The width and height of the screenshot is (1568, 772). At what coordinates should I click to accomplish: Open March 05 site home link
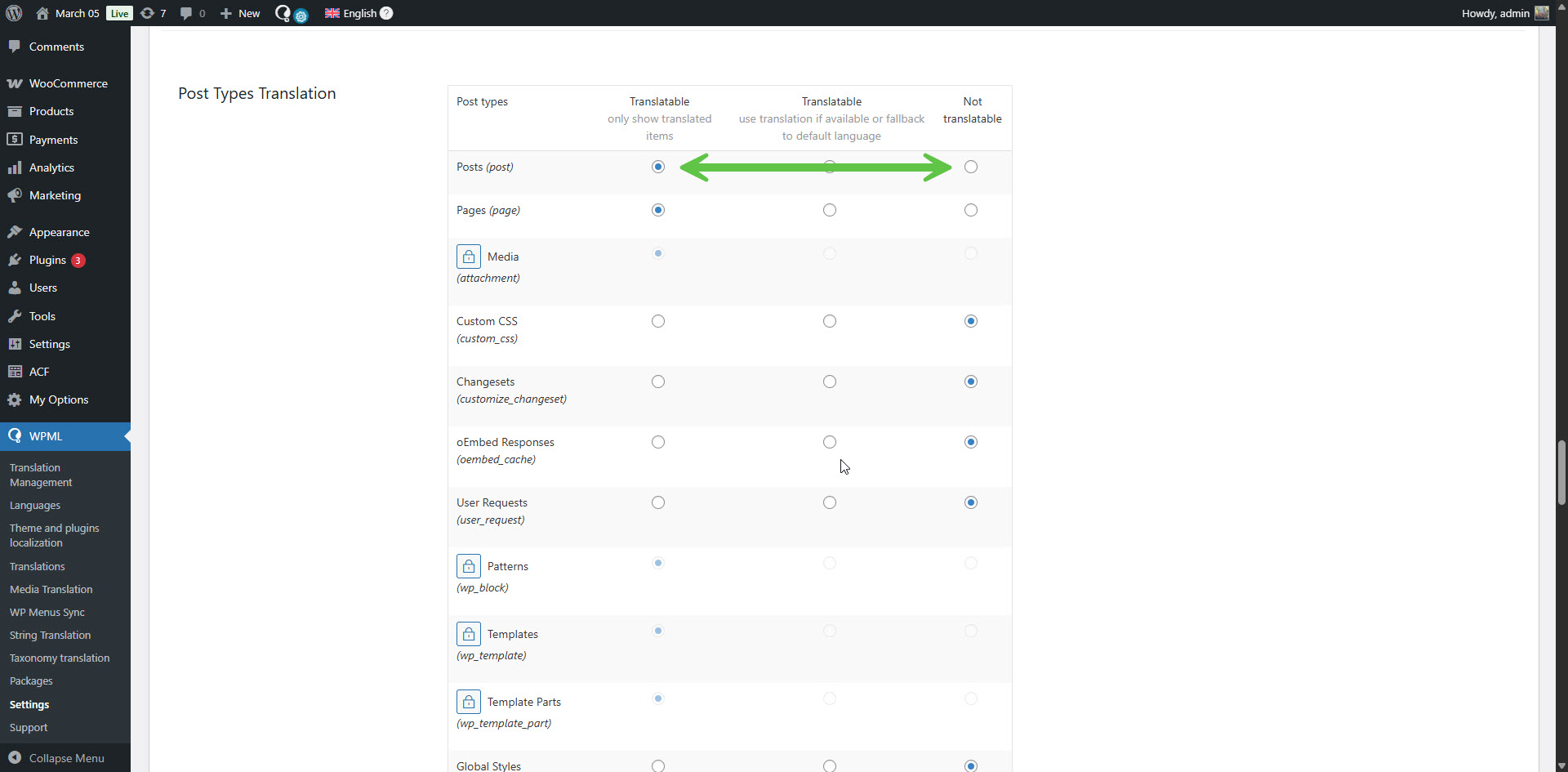click(x=77, y=13)
